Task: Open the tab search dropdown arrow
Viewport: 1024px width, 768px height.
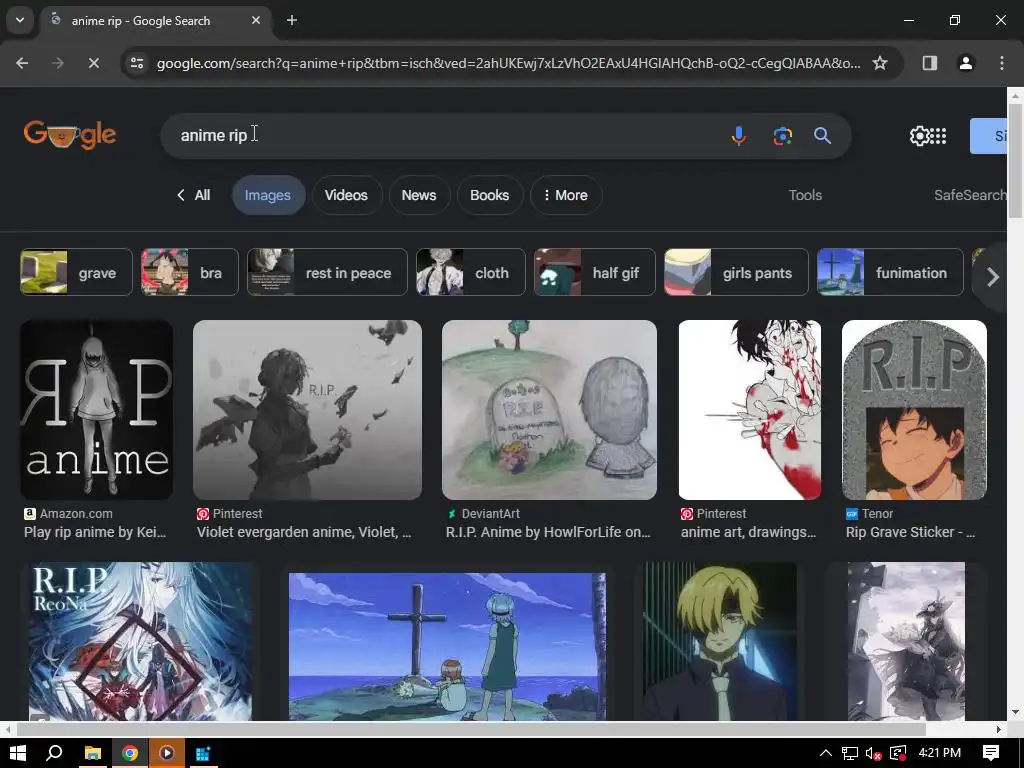Action: point(20,20)
